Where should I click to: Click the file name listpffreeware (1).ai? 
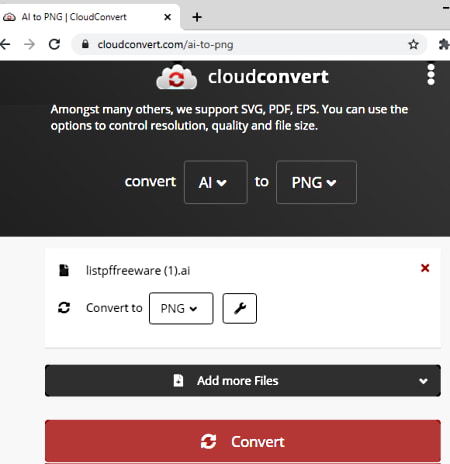138,270
